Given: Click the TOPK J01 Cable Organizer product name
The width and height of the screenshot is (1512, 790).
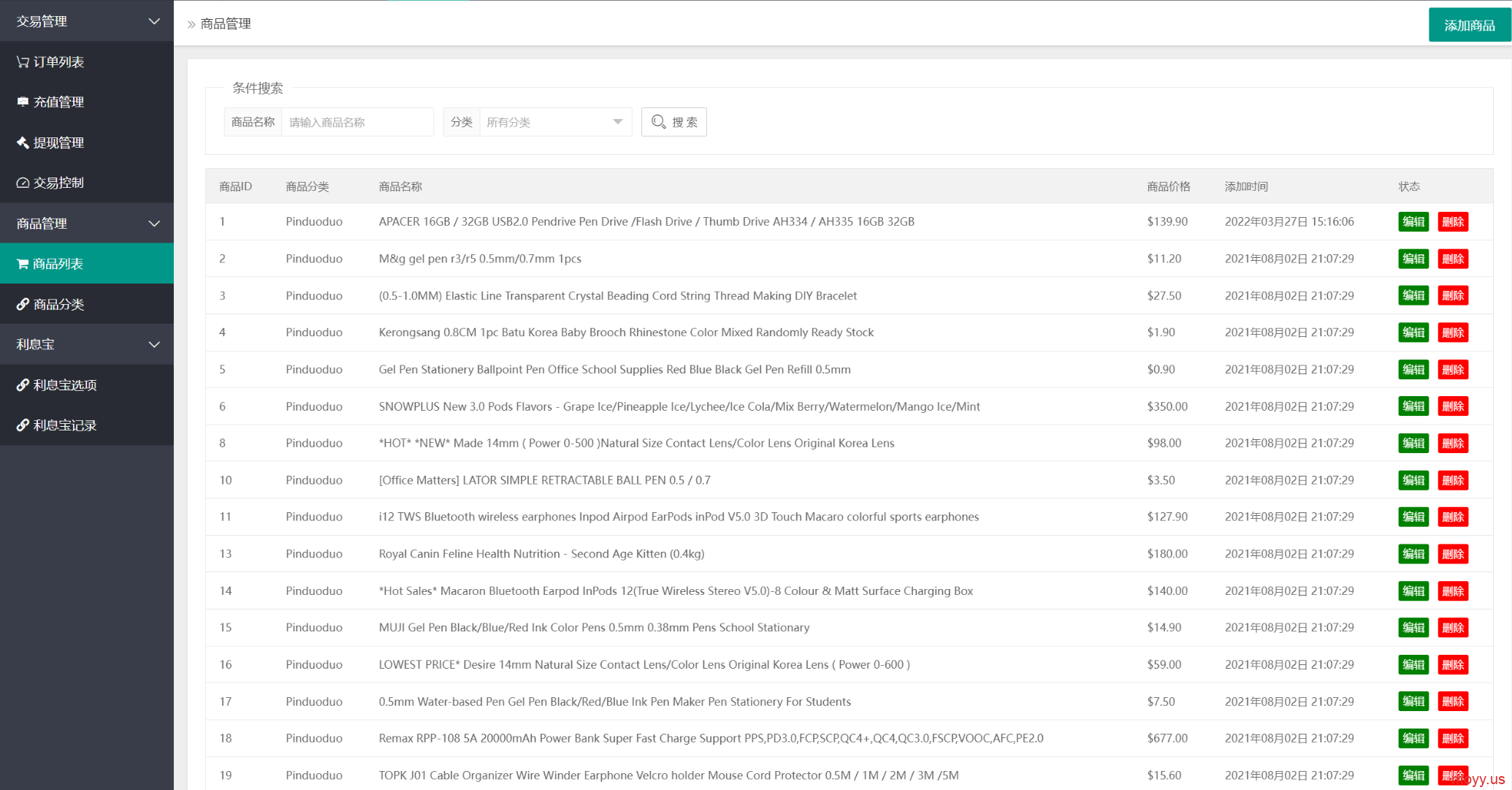Looking at the screenshot, I should (x=668, y=775).
